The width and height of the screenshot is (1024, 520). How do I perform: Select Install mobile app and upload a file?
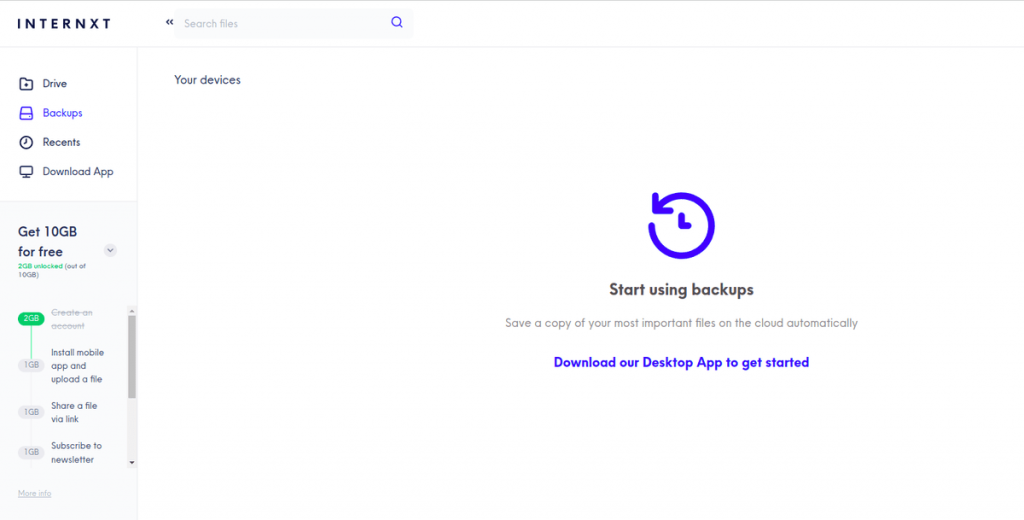[x=77, y=366]
